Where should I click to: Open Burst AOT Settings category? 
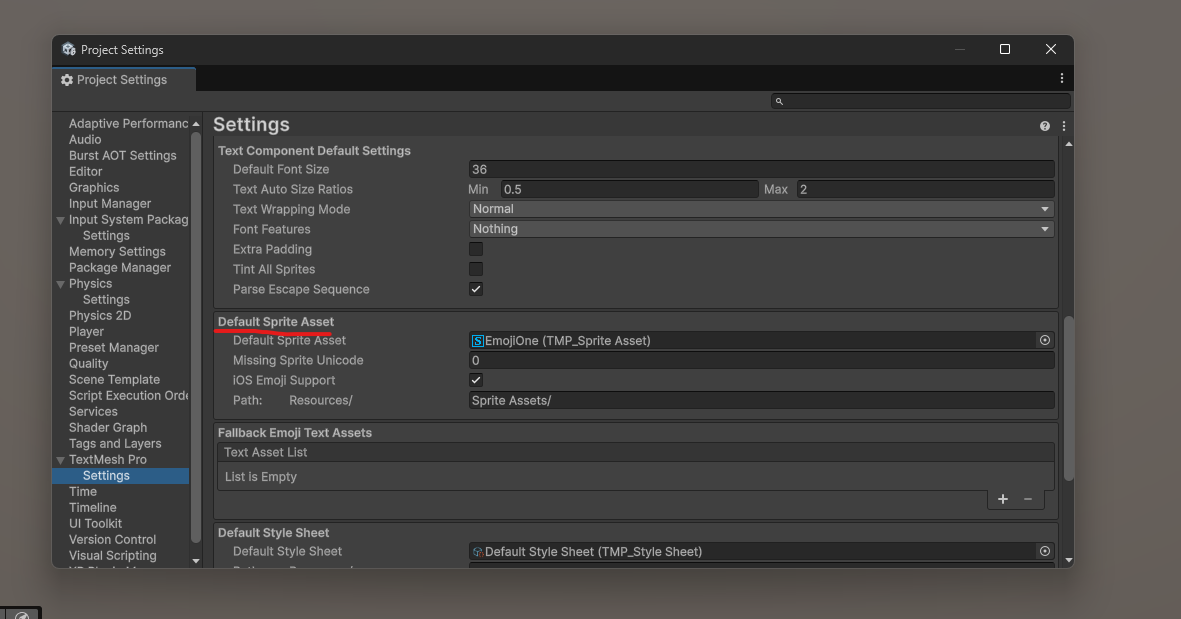[123, 155]
